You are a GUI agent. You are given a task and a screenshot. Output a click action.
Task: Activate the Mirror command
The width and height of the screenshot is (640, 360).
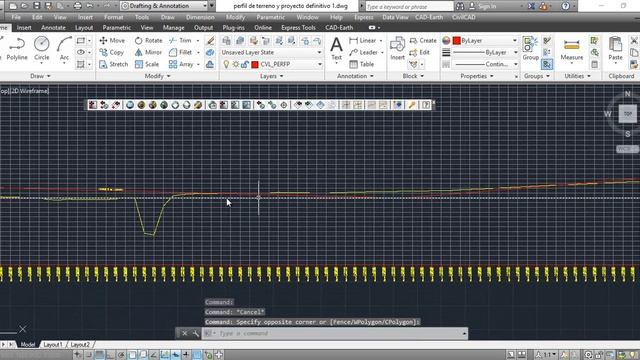click(148, 52)
